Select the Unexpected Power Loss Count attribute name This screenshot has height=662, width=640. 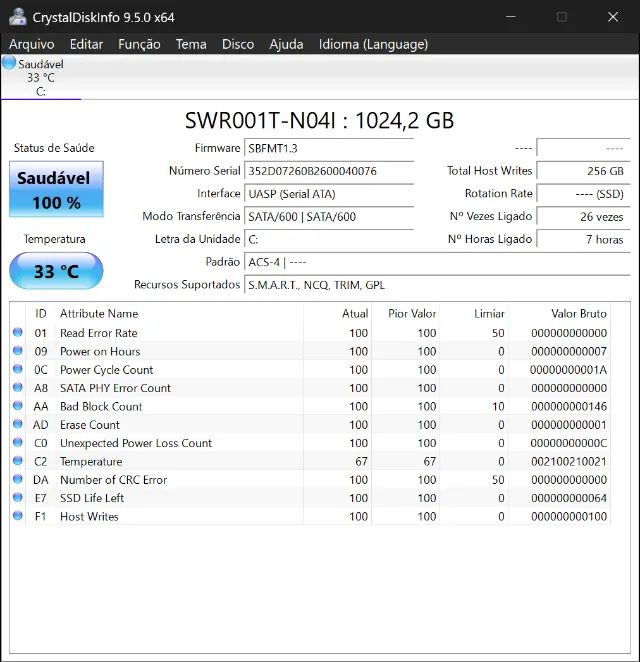[x=136, y=443]
